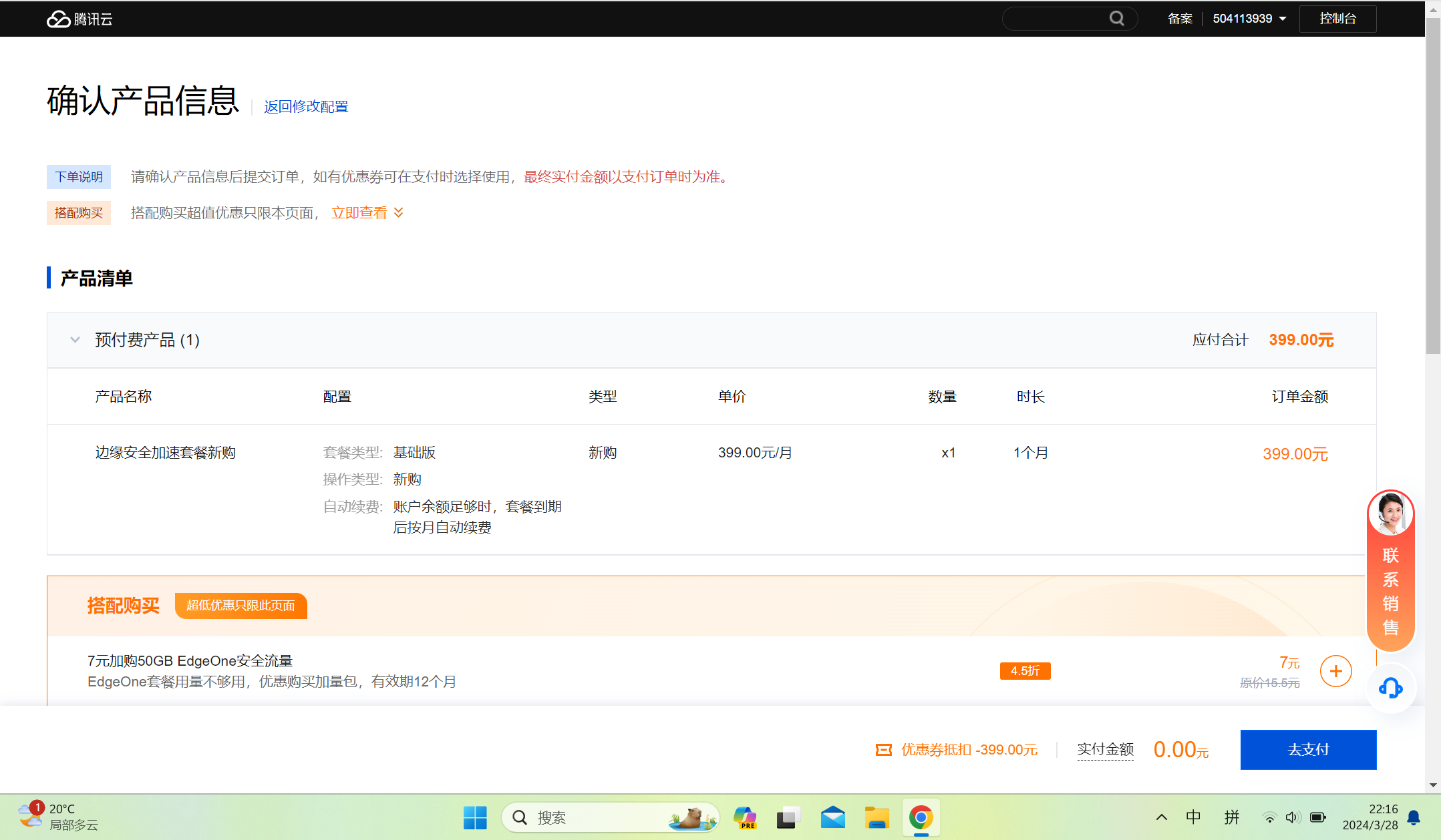Click 时长 column header
The width and height of the screenshot is (1441, 840).
1031,397
